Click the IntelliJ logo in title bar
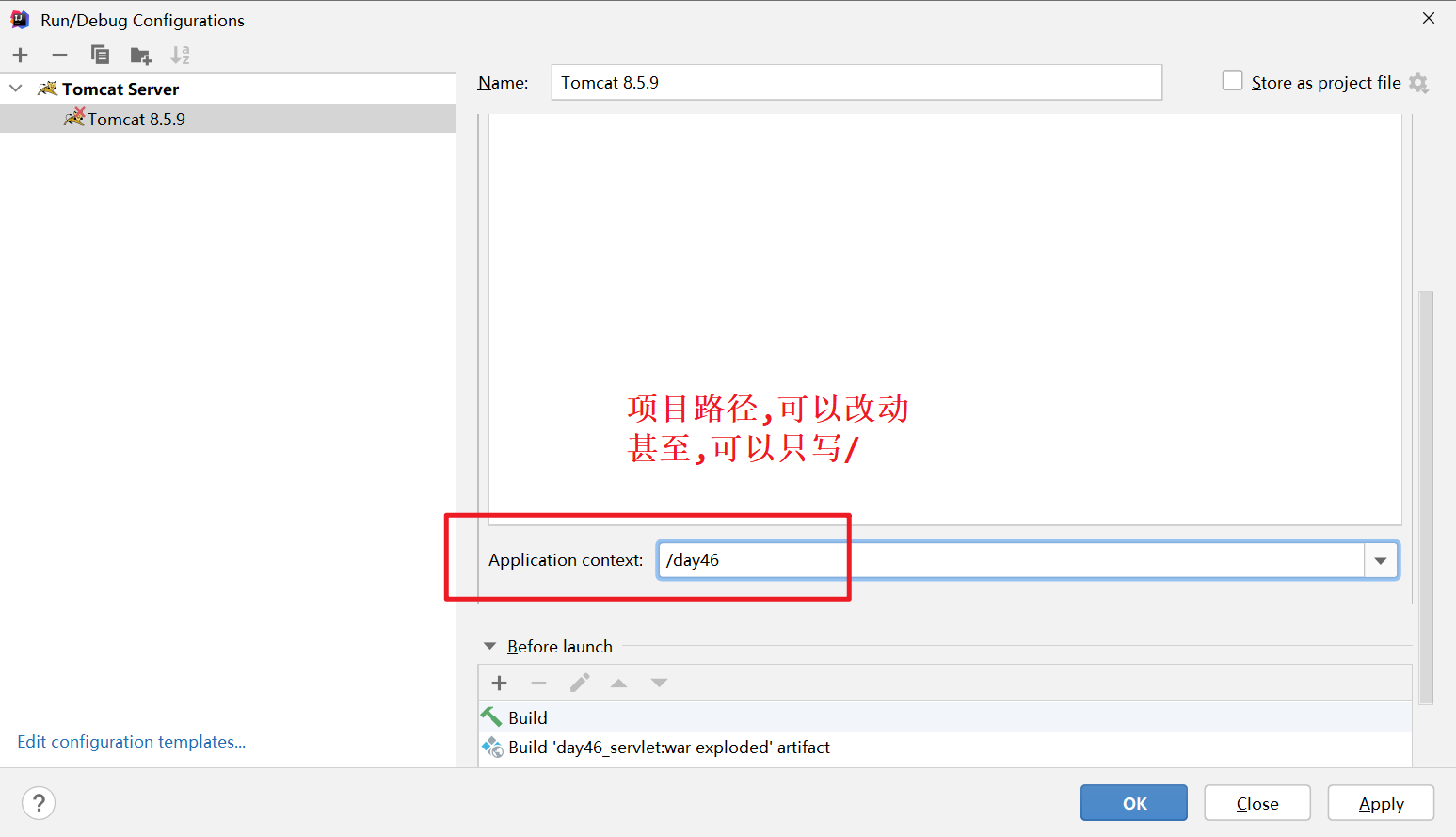 pyautogui.click(x=20, y=20)
